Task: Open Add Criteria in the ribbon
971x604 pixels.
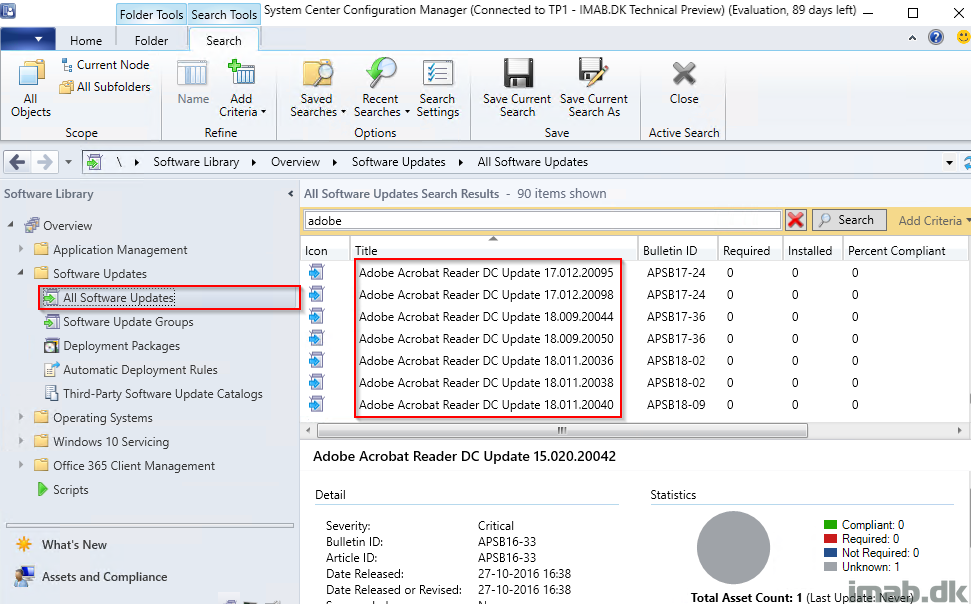Action: click(x=242, y=88)
